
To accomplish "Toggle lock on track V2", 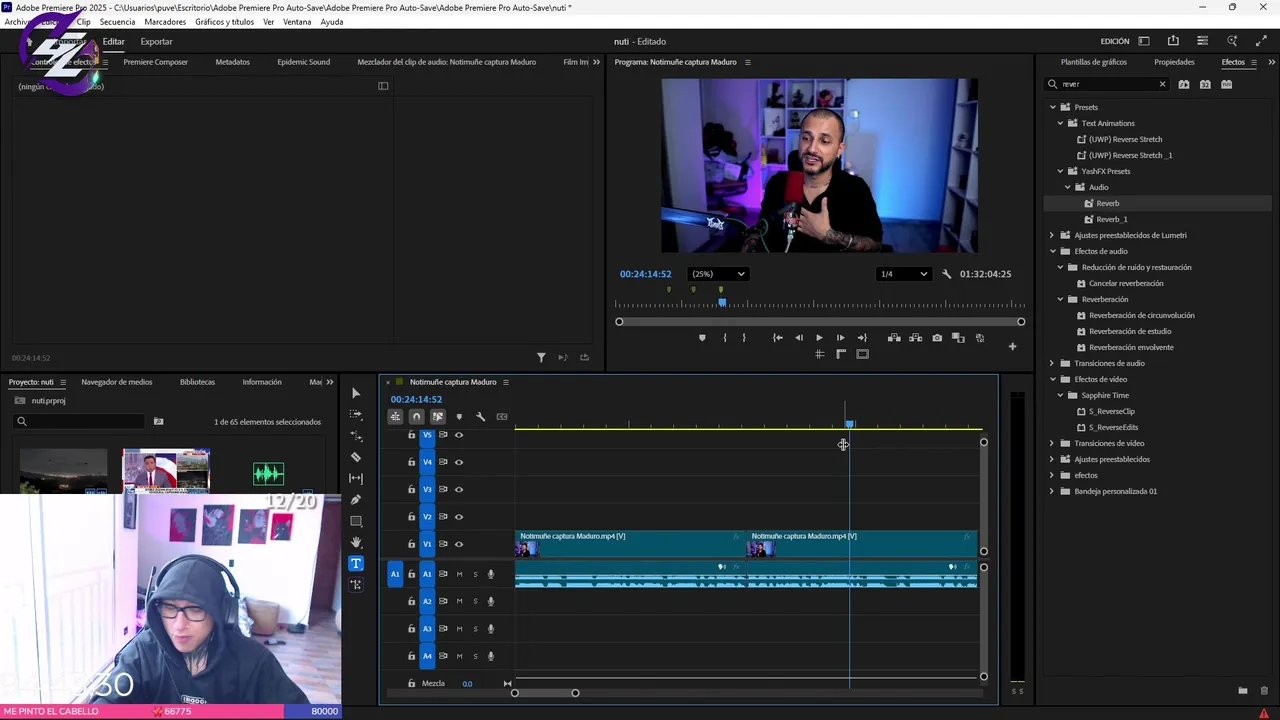I will click(411, 517).
